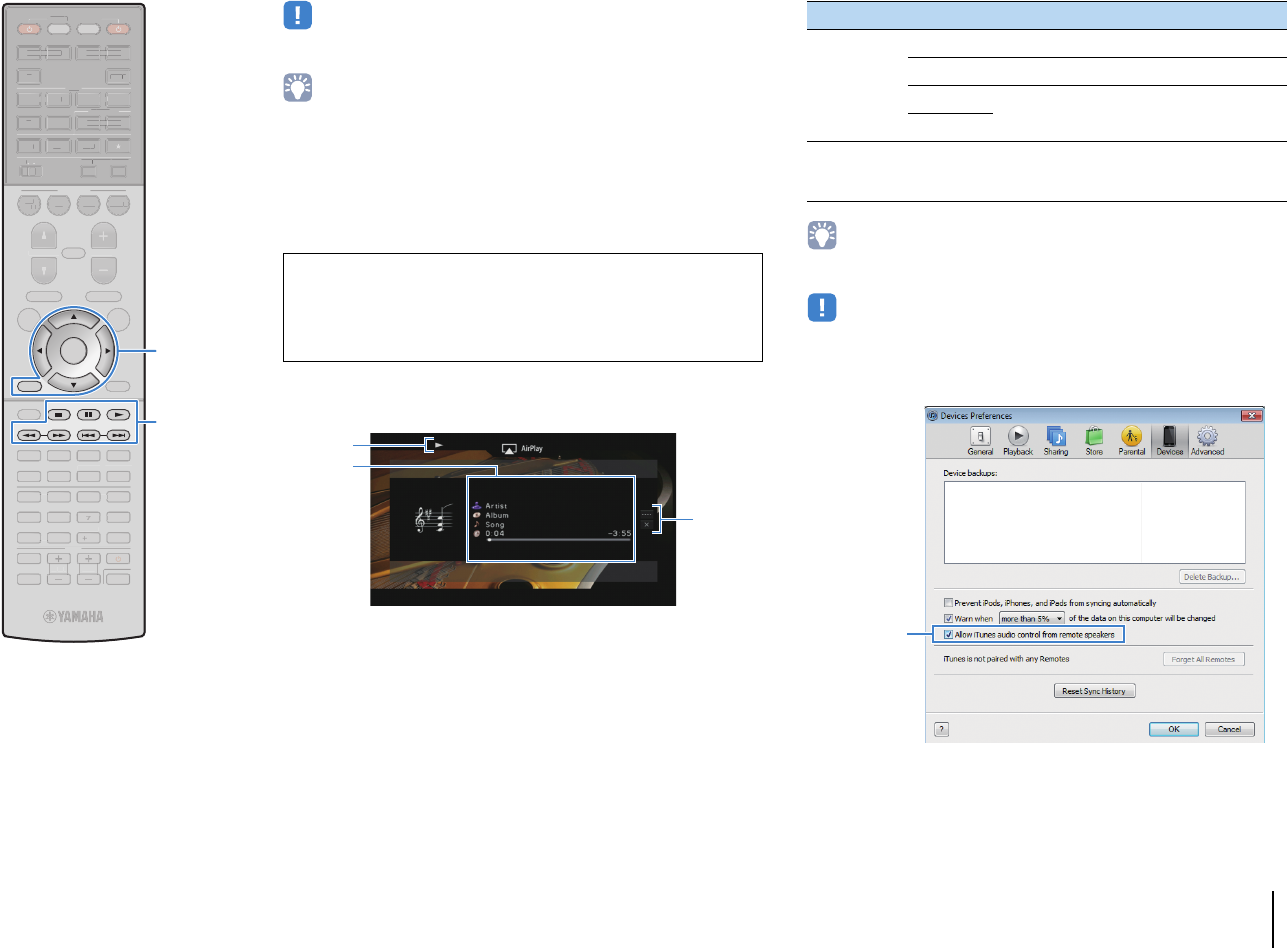This screenshot has height=948, width=1287.
Task: Select the Parental preferences tab
Action: click(1132, 441)
